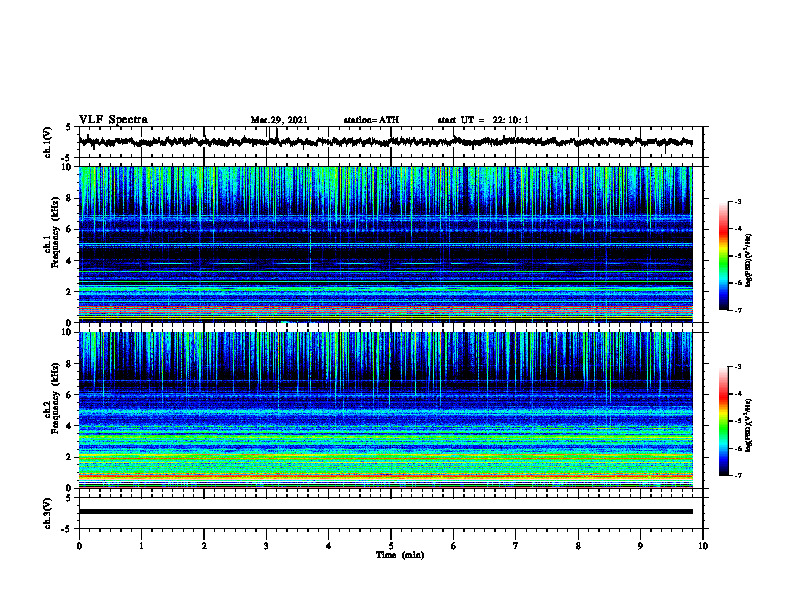Click the ch.2 spectrogram color bar
This screenshot has height=612, width=792.
(x=723, y=421)
